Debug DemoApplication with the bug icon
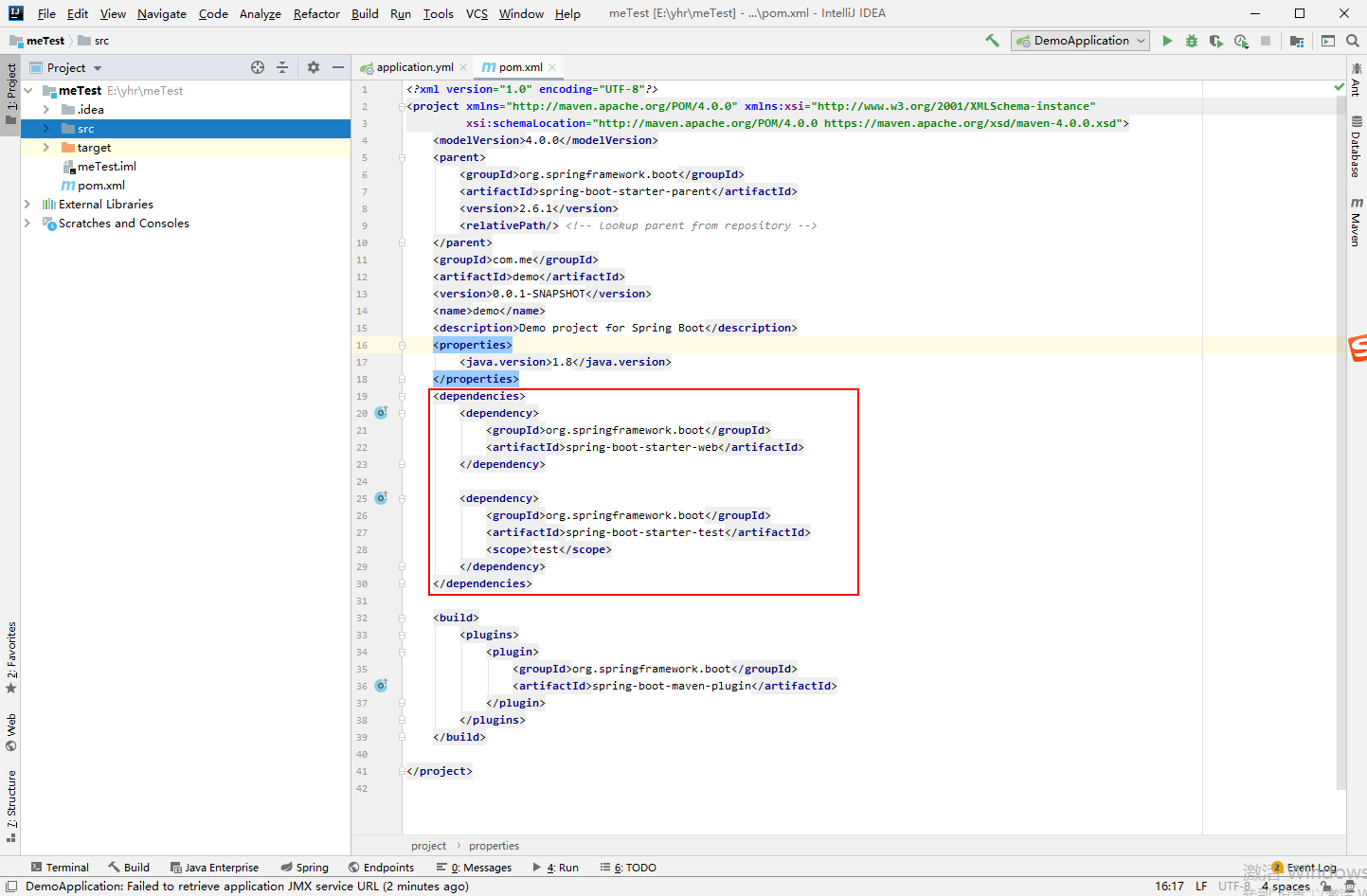This screenshot has height=896, width=1367. 1192,41
